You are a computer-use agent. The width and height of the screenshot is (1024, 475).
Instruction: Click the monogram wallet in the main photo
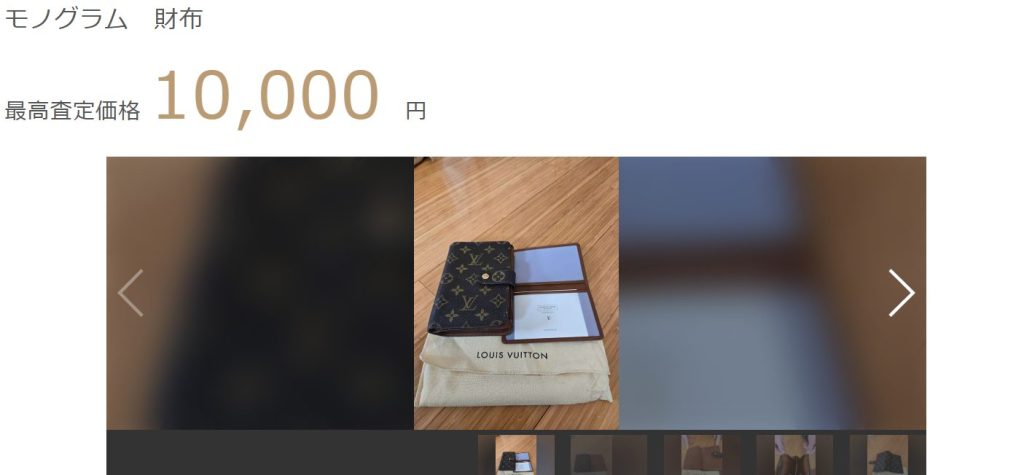(x=470, y=289)
